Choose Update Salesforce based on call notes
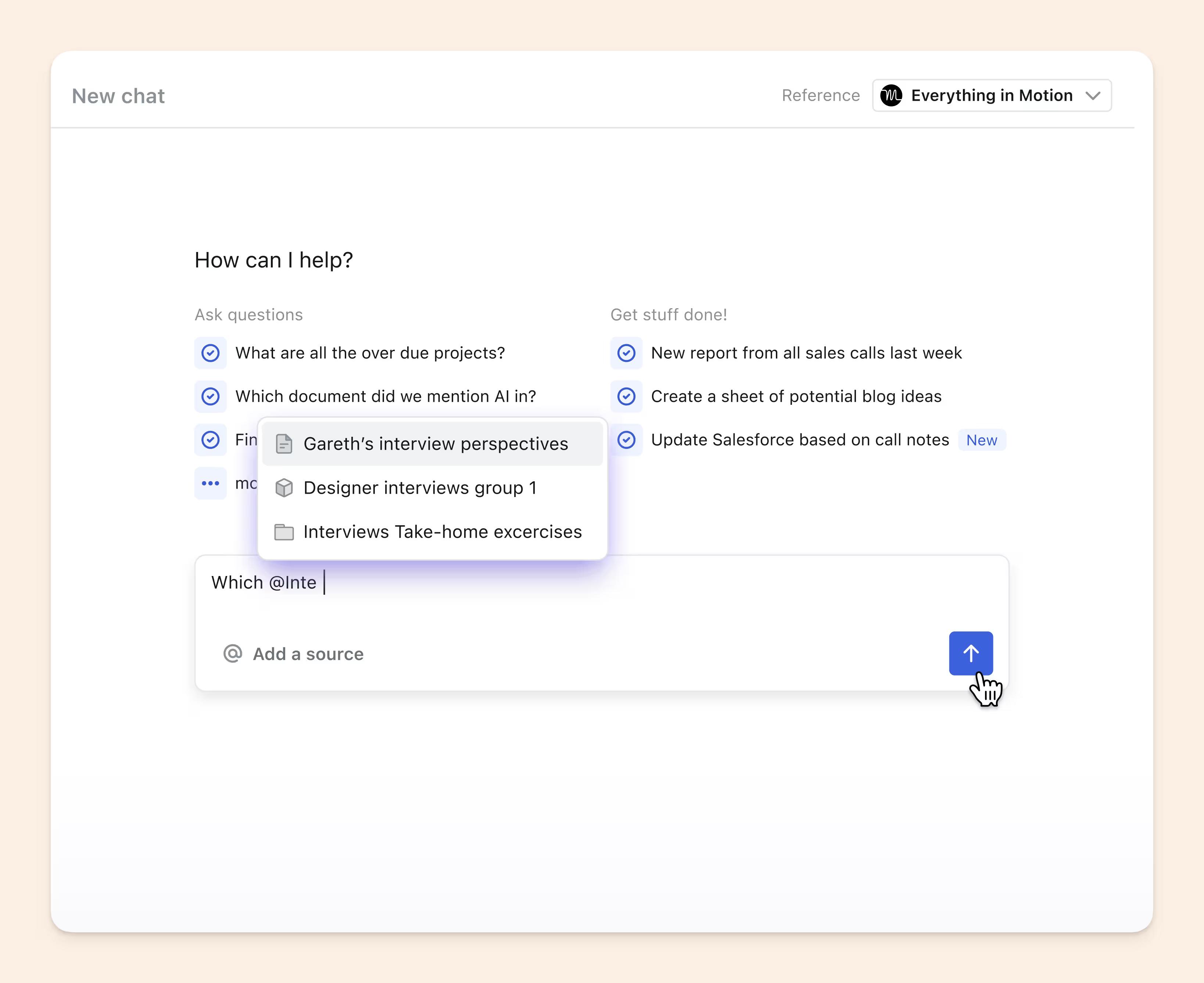The width and height of the screenshot is (1204, 983). click(x=799, y=439)
